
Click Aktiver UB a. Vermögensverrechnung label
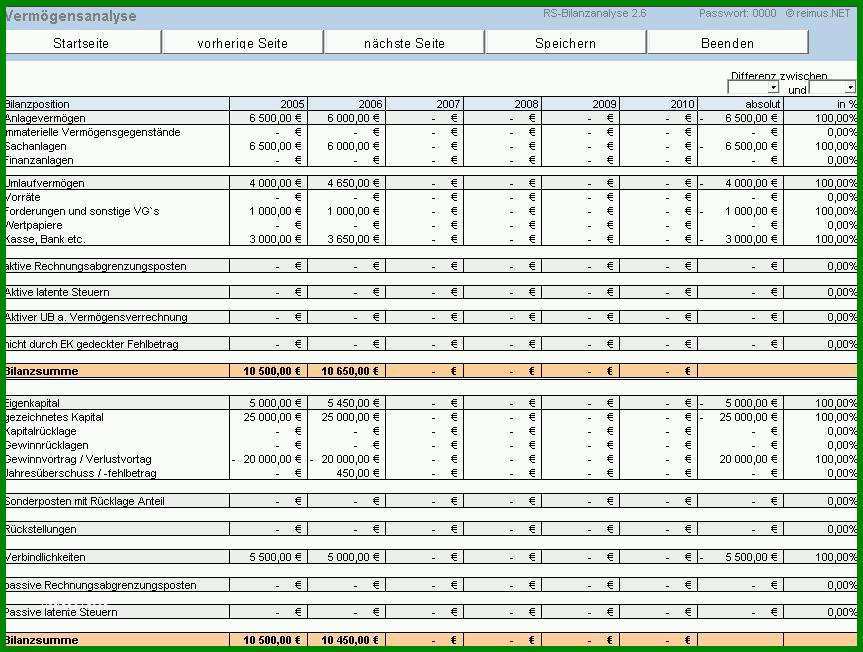click(96, 317)
